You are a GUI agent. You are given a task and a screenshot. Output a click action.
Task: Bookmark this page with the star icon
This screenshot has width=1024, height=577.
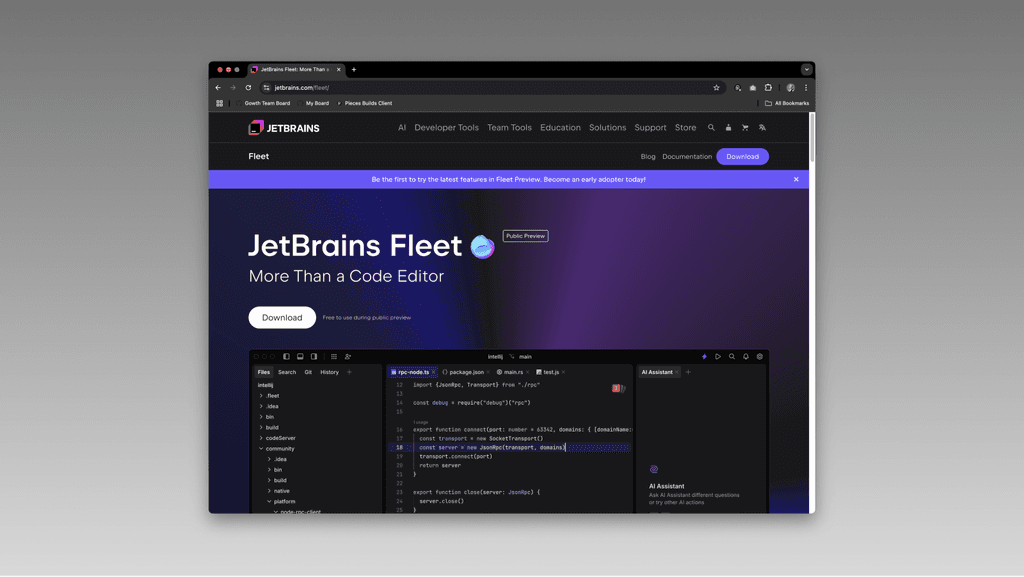click(x=716, y=87)
